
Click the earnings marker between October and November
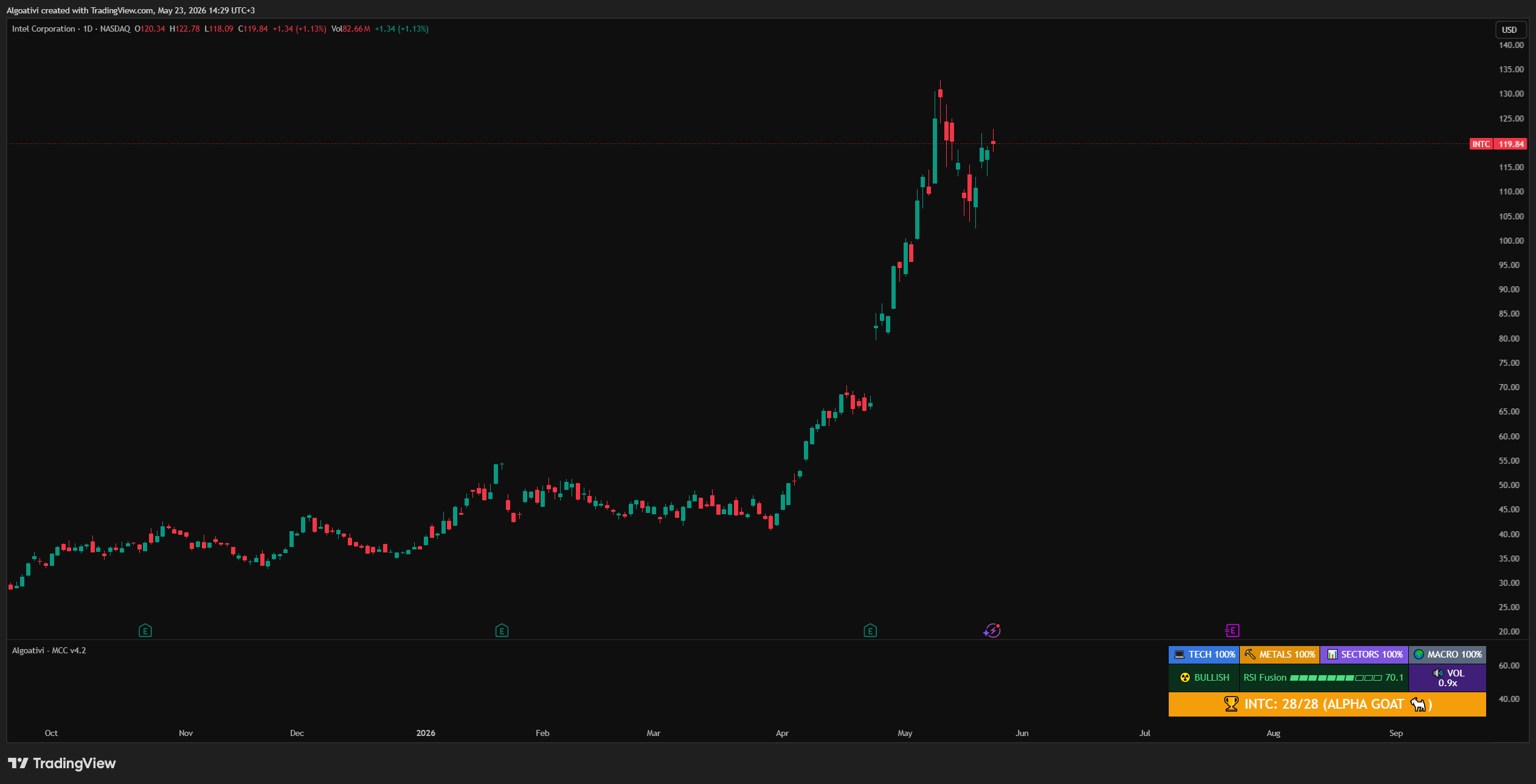(x=145, y=630)
